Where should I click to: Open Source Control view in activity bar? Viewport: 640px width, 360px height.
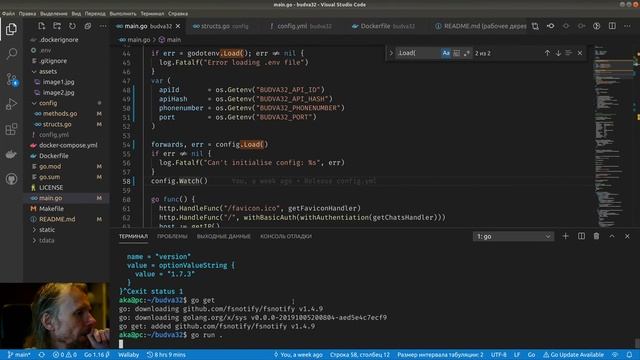[x=11, y=79]
